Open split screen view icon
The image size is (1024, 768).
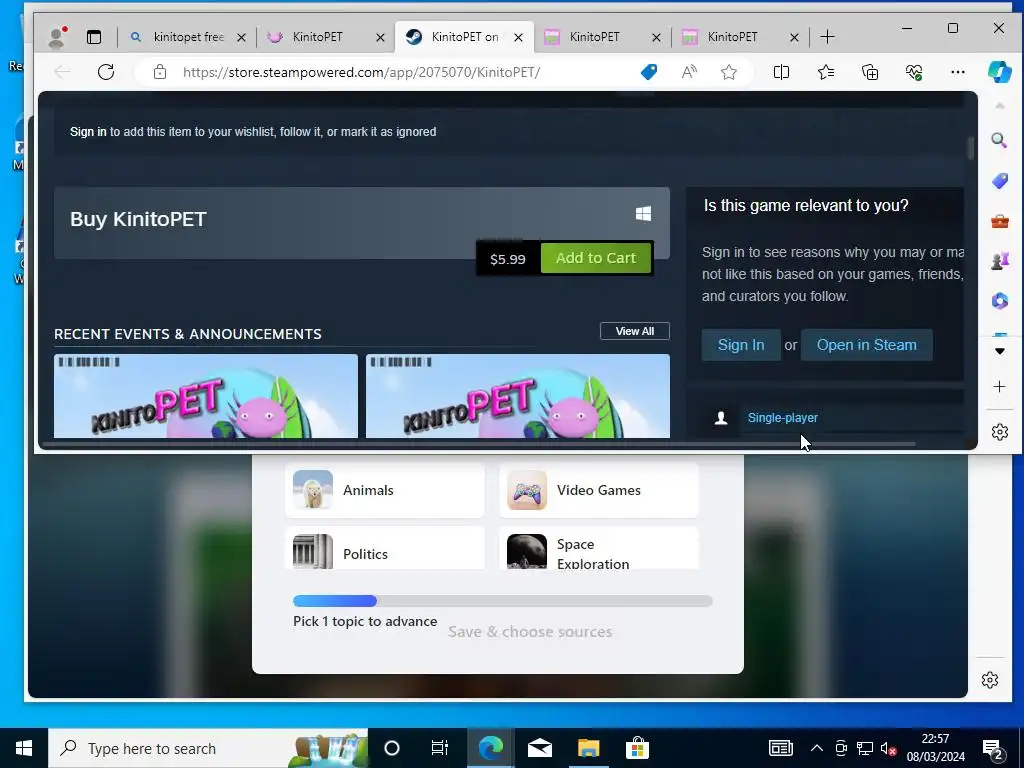coord(781,72)
